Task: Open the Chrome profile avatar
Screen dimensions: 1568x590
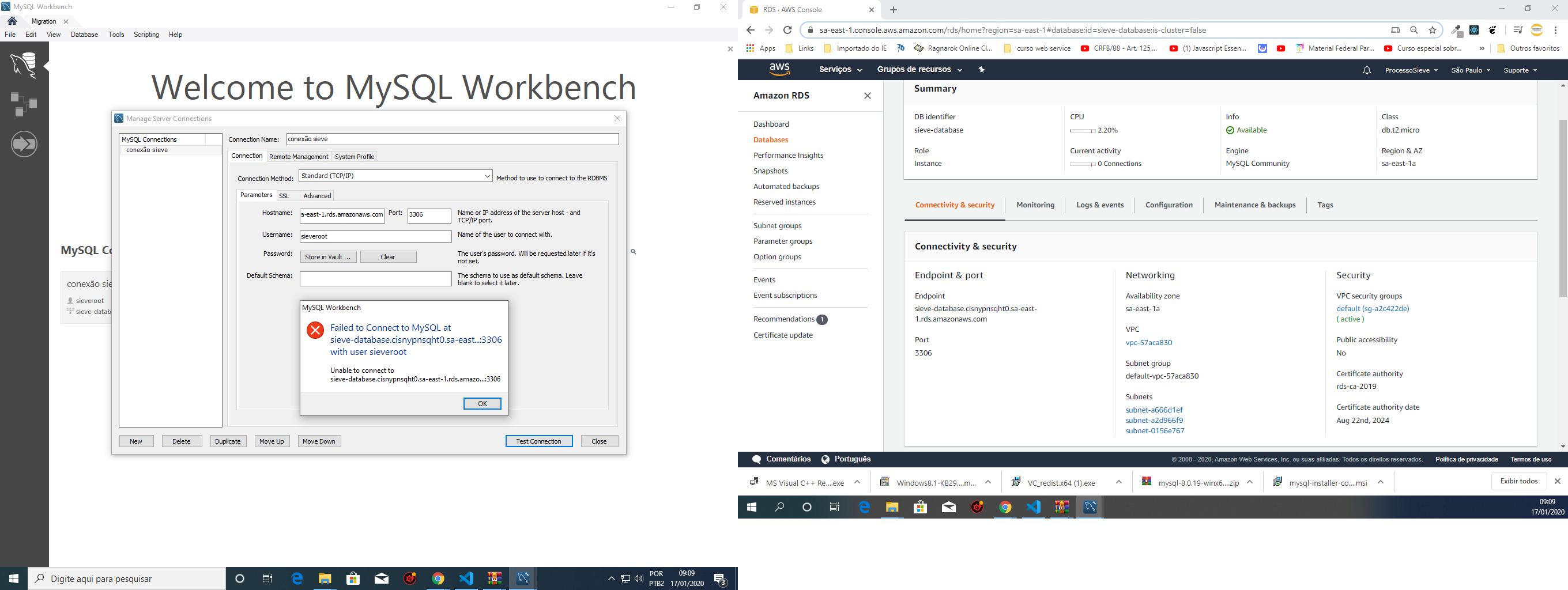Action: [1537, 30]
